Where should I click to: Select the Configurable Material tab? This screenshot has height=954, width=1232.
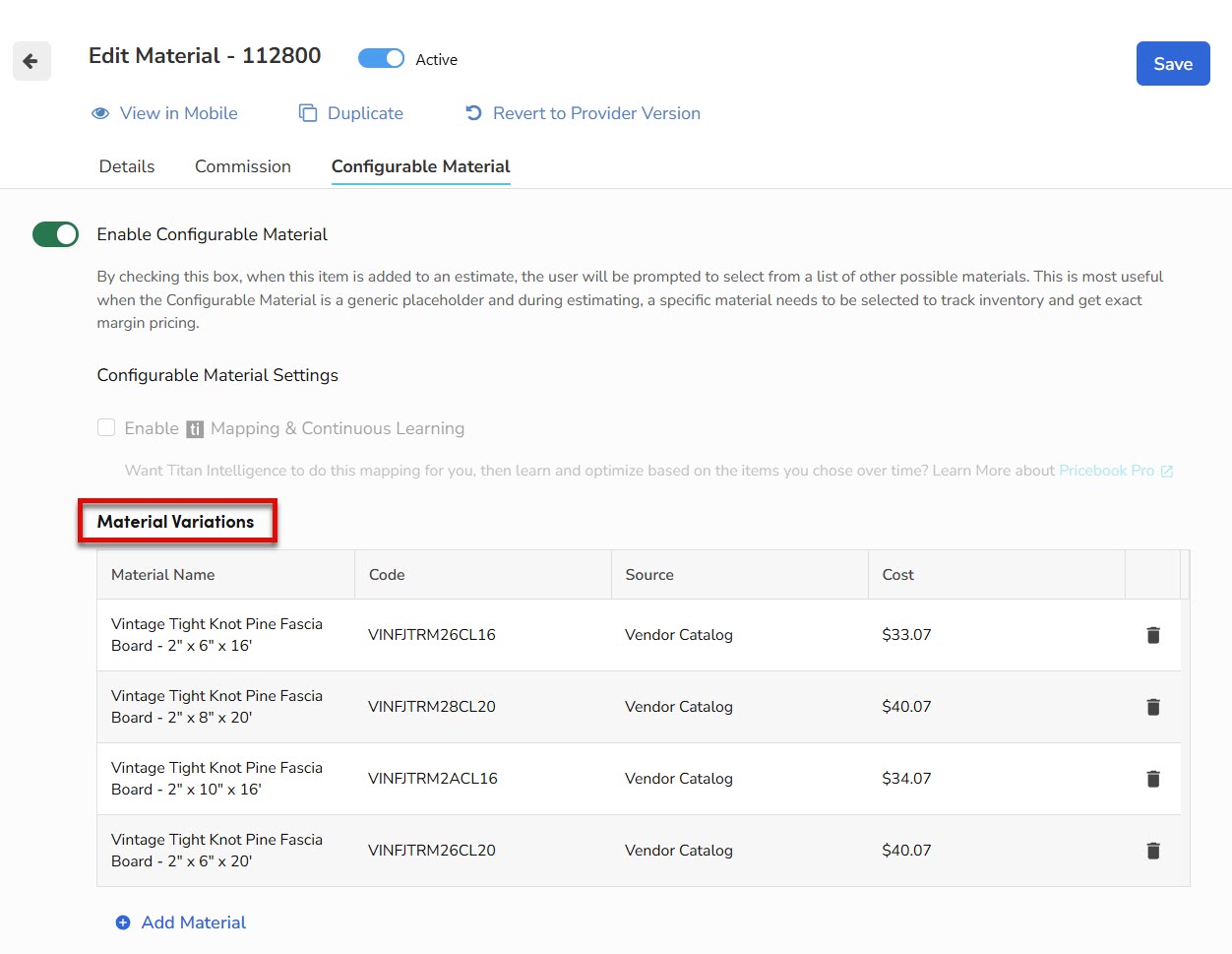click(420, 166)
